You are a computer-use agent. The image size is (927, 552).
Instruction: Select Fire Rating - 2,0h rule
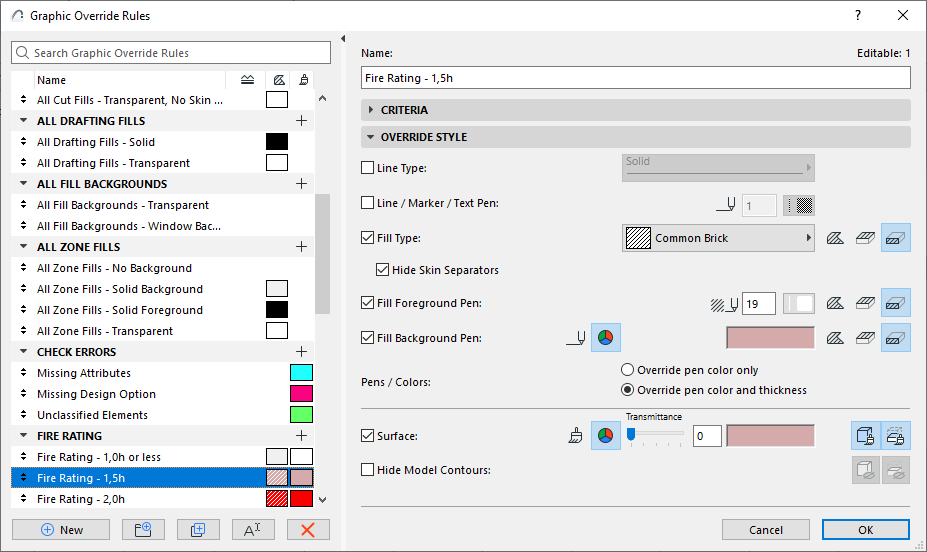(163, 499)
